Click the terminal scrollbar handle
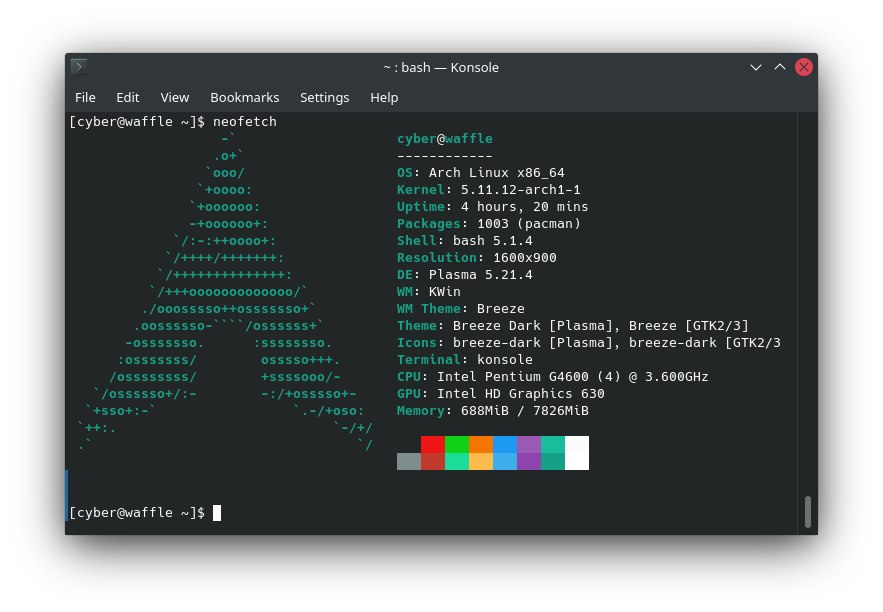Image resolution: width=883 pixels, height=612 pixels. click(808, 511)
